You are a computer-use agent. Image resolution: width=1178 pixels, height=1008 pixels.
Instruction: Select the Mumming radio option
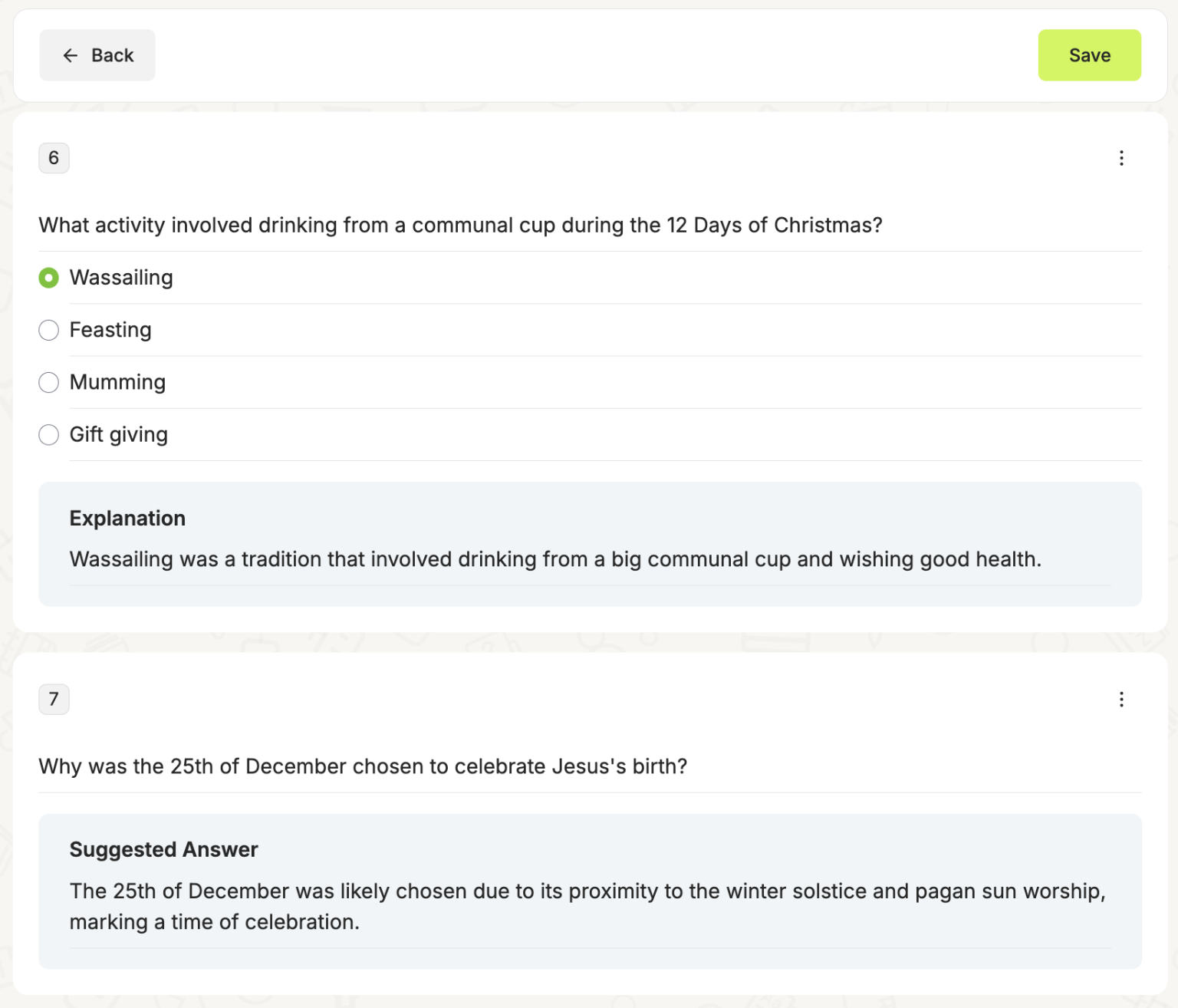pyautogui.click(x=49, y=383)
